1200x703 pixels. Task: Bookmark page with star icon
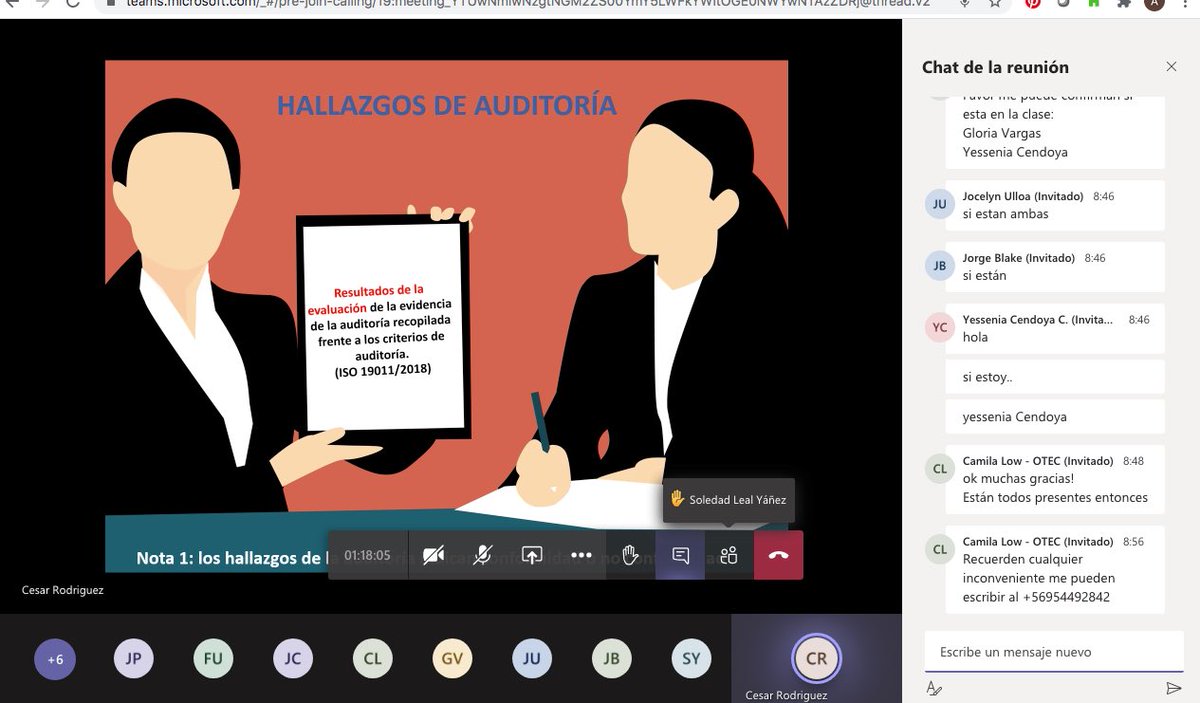pyautogui.click(x=994, y=4)
